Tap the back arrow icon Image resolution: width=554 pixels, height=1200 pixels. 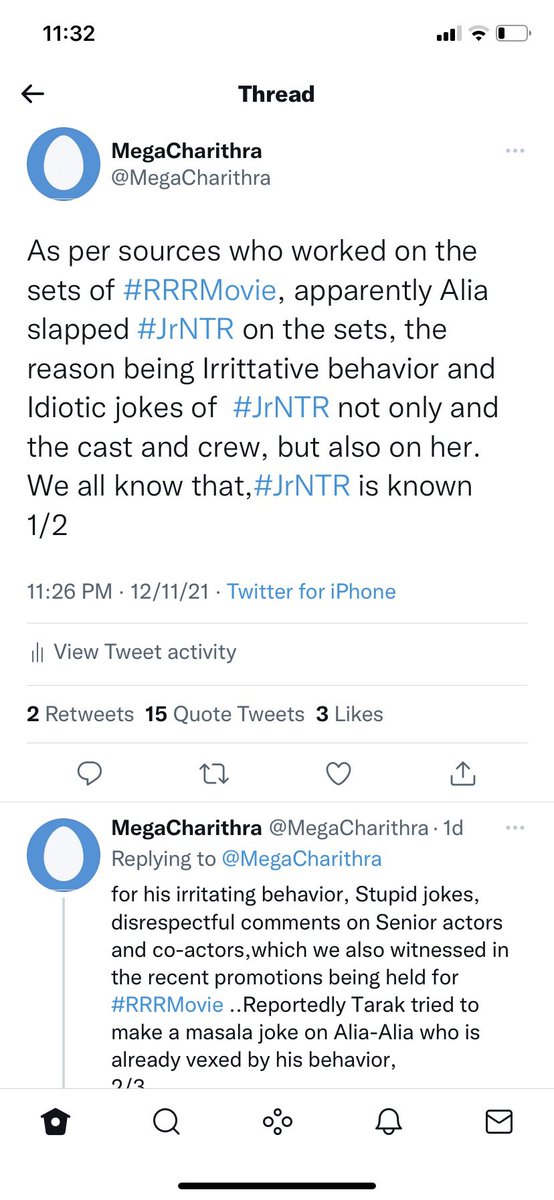point(33,94)
